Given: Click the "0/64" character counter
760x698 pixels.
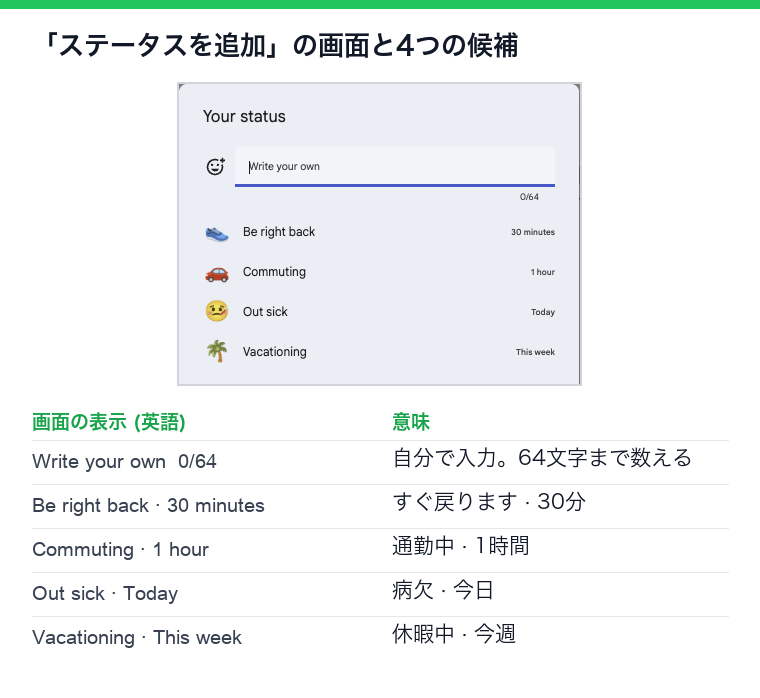Looking at the screenshot, I should (529, 197).
